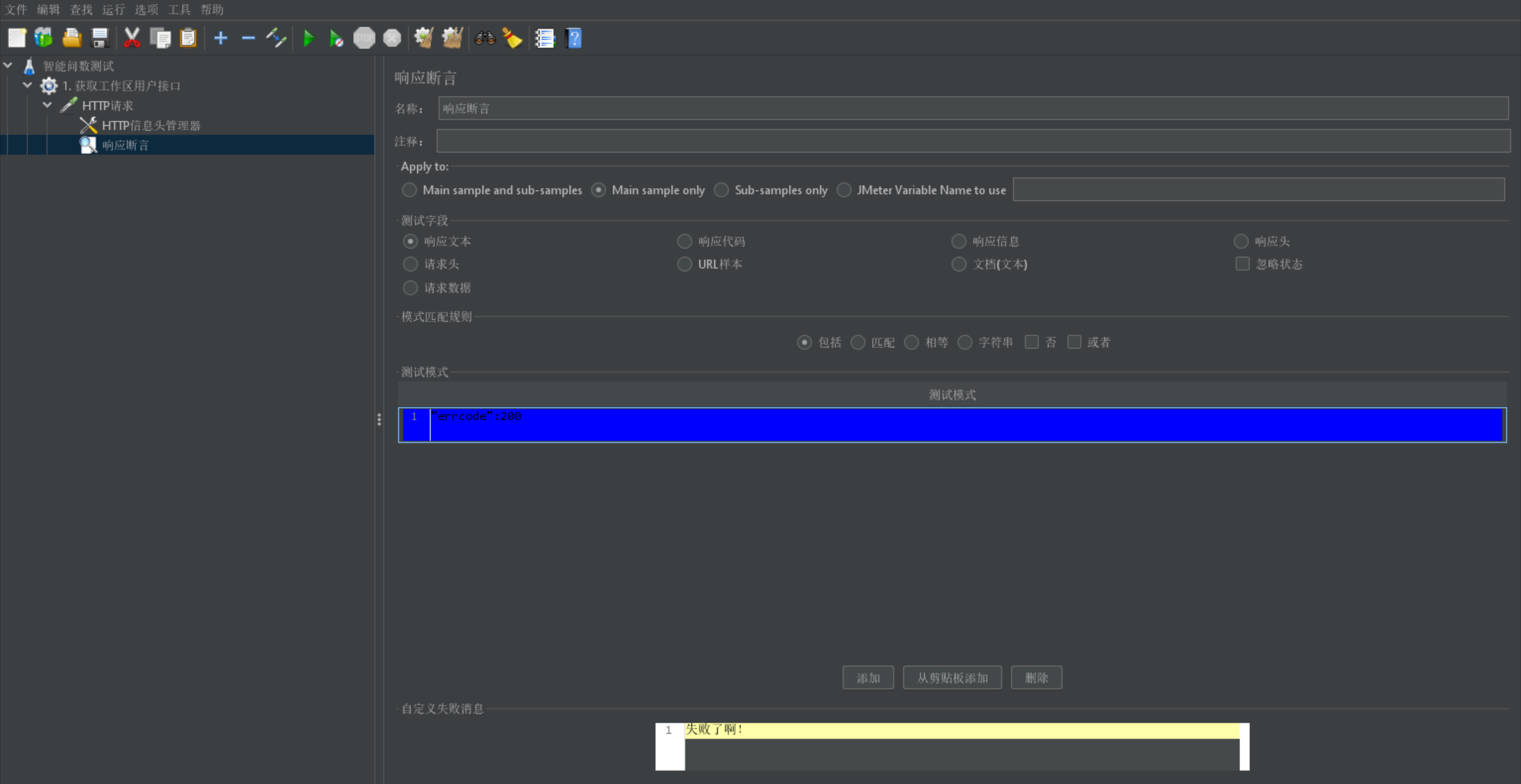
Task: Select Main sample only radio
Action: point(599,190)
